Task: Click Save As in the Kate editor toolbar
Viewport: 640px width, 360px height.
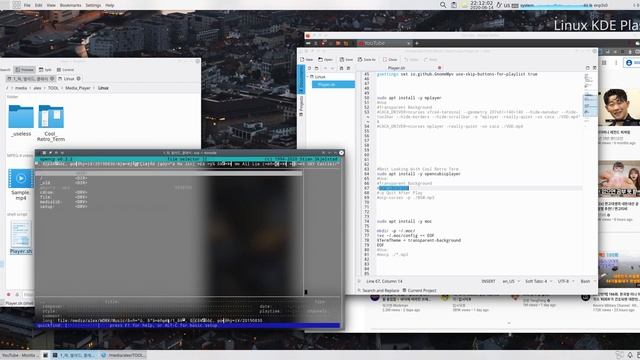Action: pos(367,60)
